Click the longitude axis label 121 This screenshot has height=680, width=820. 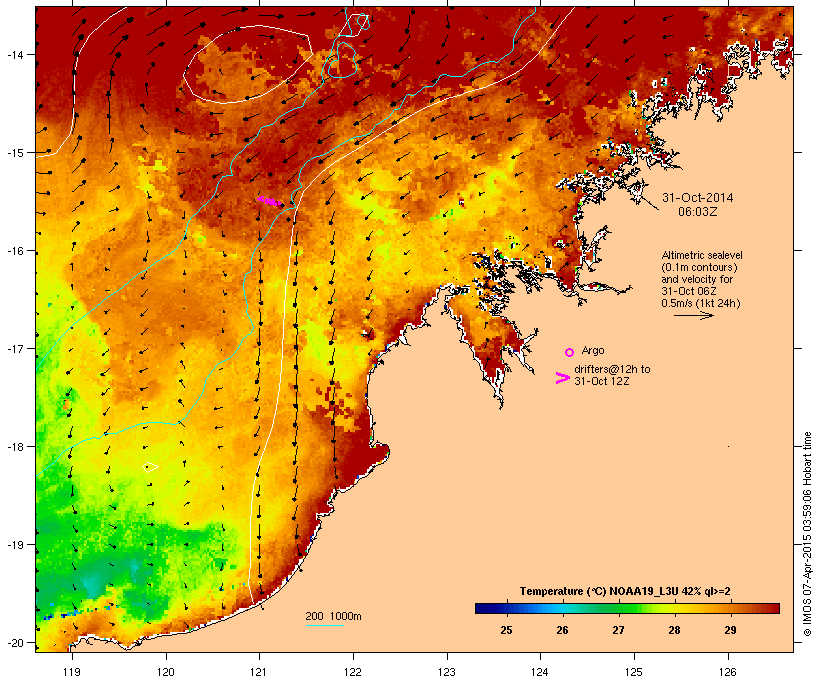259,672
